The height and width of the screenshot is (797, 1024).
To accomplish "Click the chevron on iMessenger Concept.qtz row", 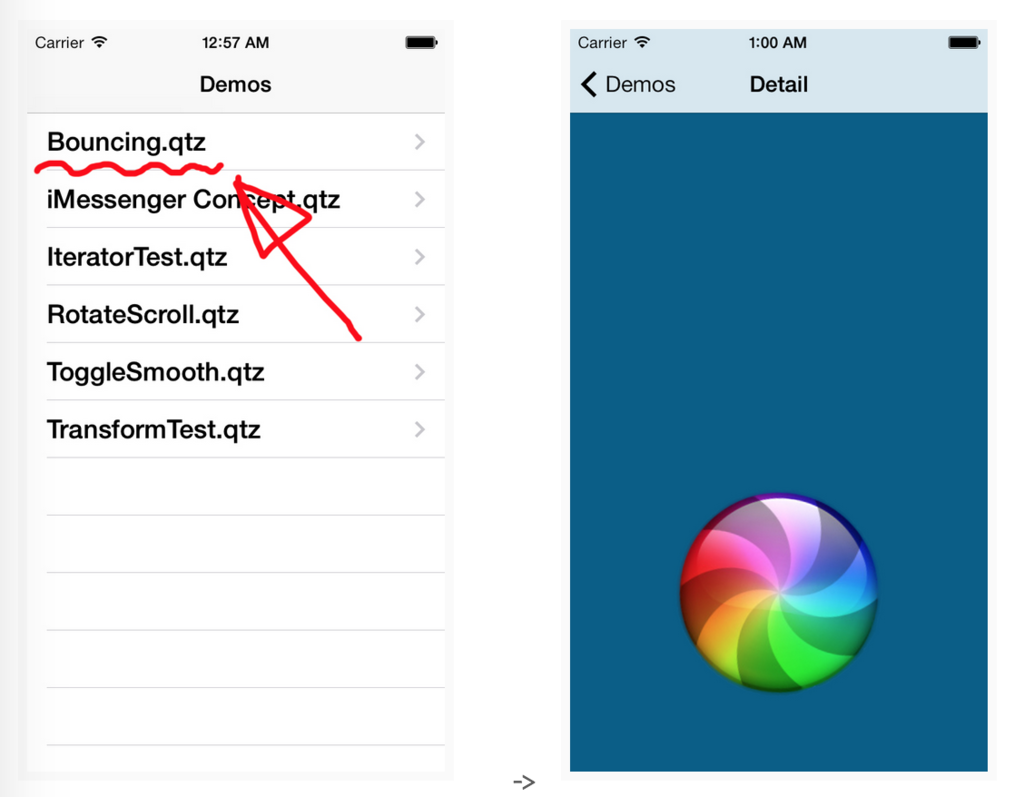I will [x=420, y=199].
